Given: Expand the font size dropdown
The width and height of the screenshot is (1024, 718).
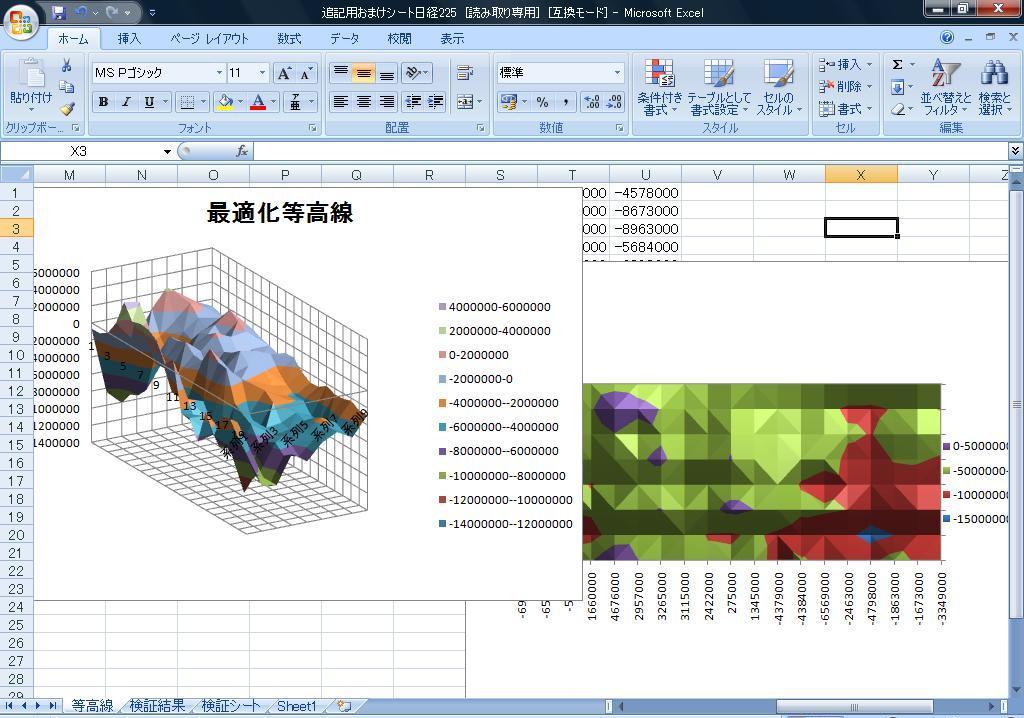Looking at the screenshot, I should [x=263, y=73].
